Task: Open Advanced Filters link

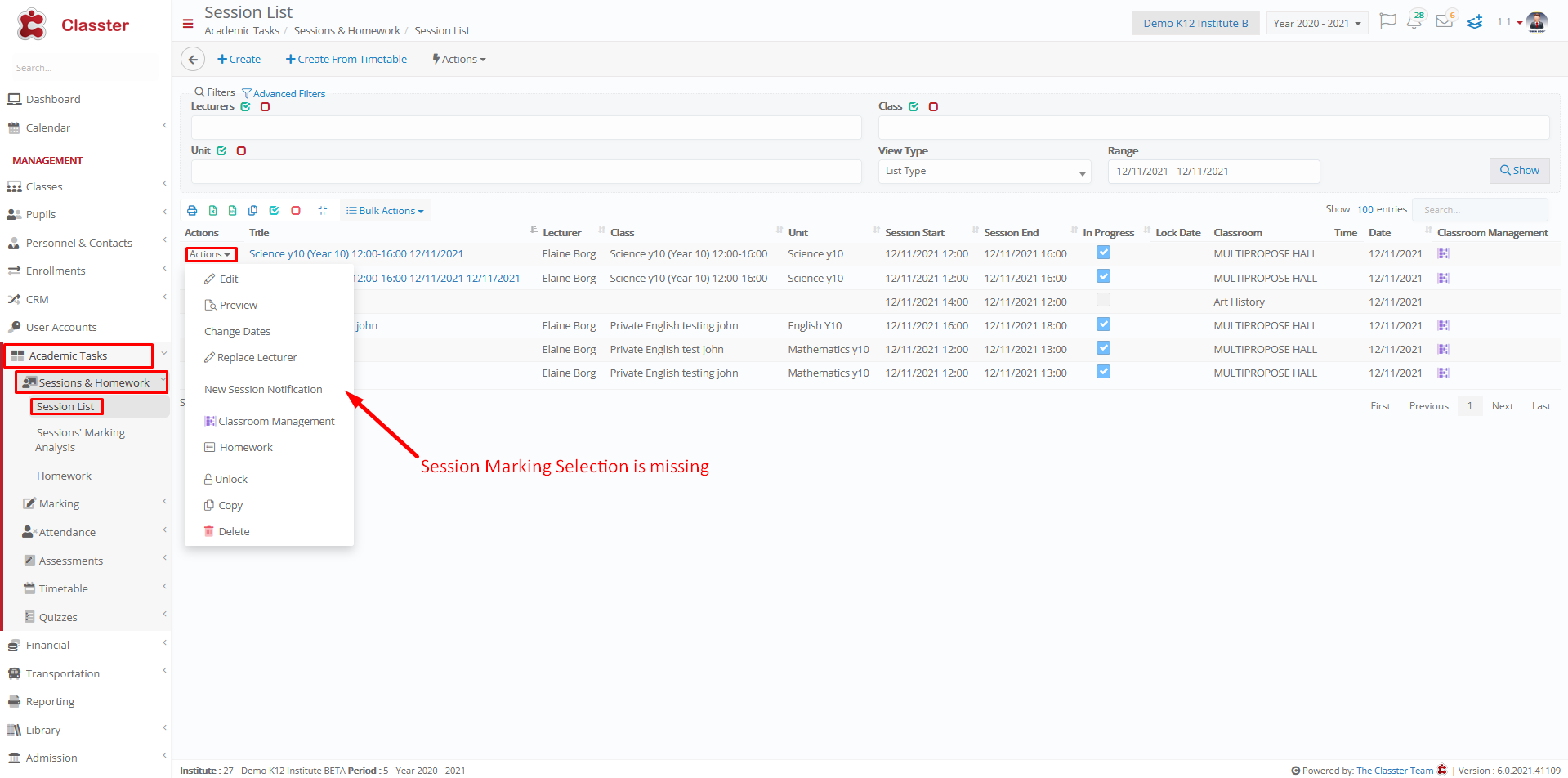Action: [x=284, y=93]
